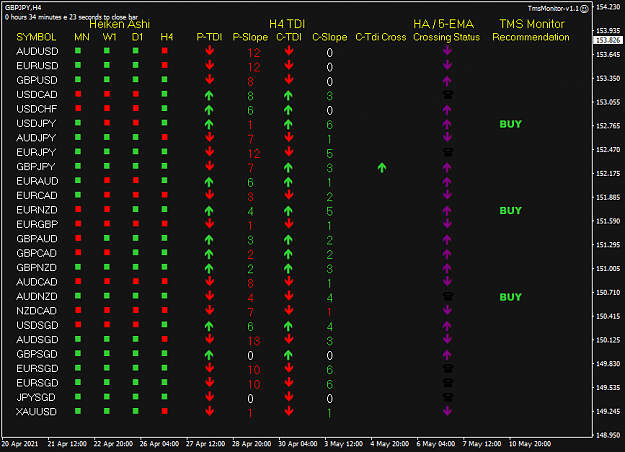Click JPYSGD red P-TDI down arrow

pos(209,397)
